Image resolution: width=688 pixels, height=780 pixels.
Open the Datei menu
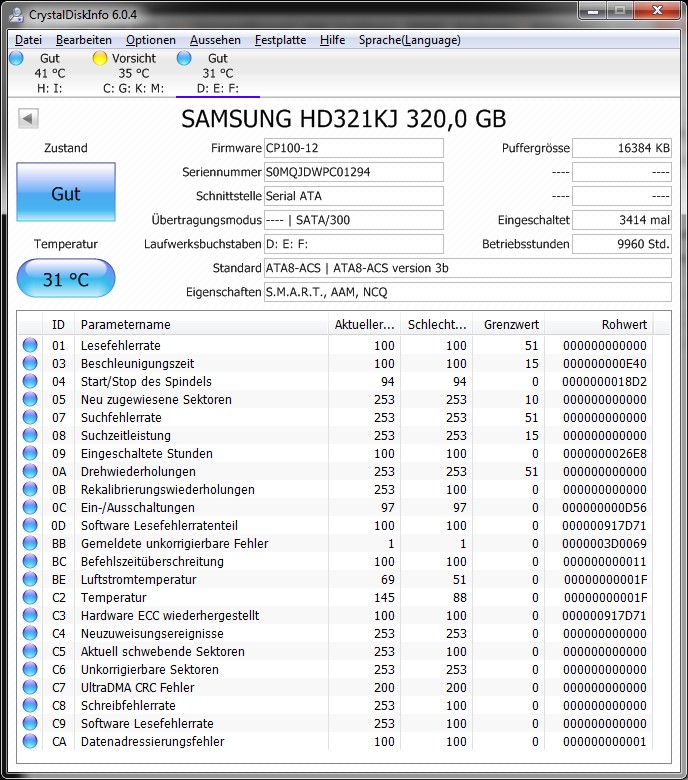tap(28, 40)
